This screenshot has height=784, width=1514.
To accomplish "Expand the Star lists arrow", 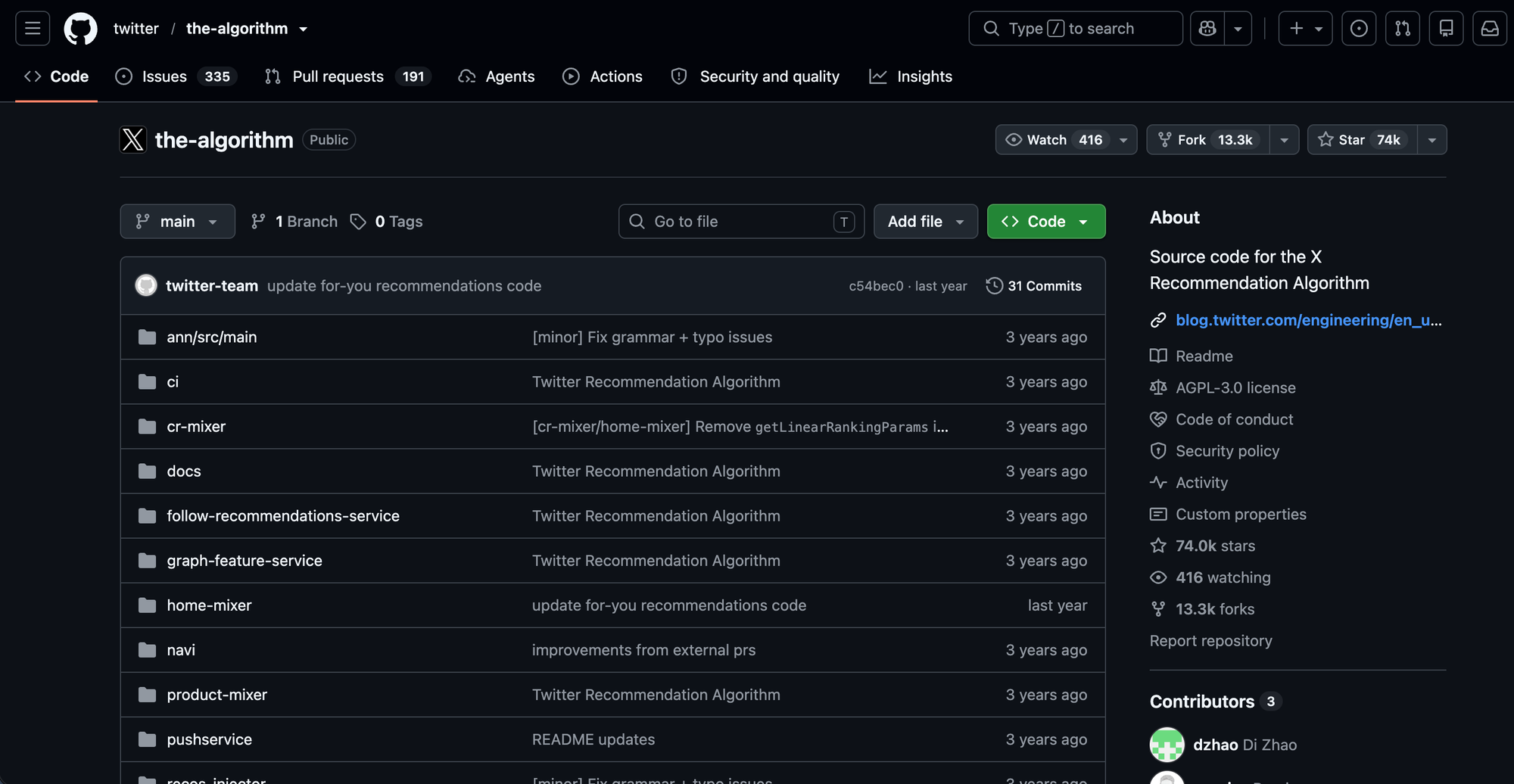I will [x=1431, y=140].
